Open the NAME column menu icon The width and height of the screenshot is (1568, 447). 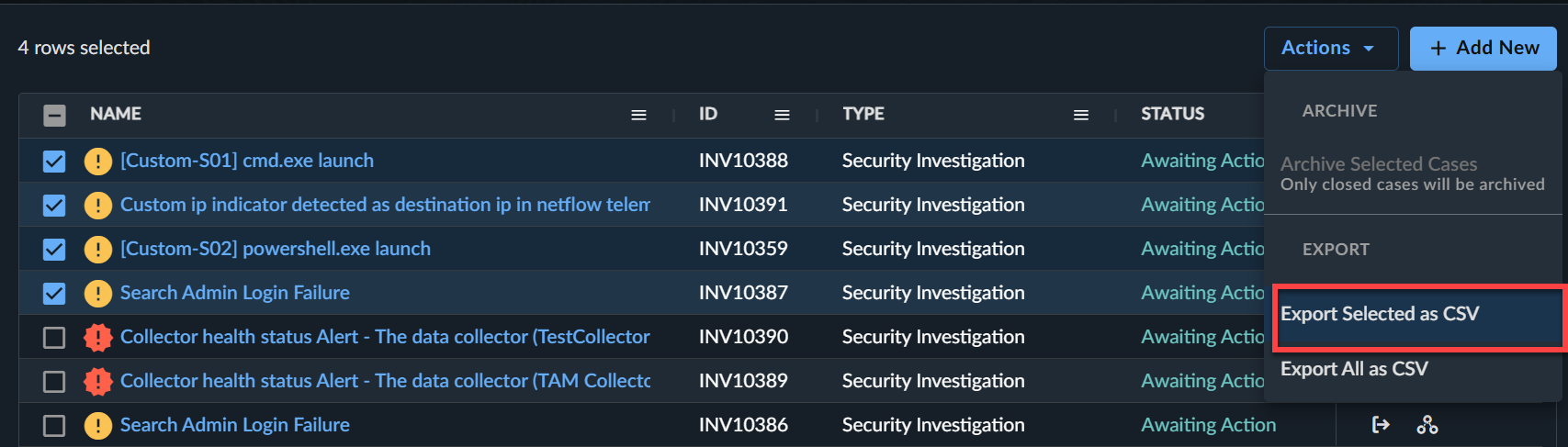(638, 115)
